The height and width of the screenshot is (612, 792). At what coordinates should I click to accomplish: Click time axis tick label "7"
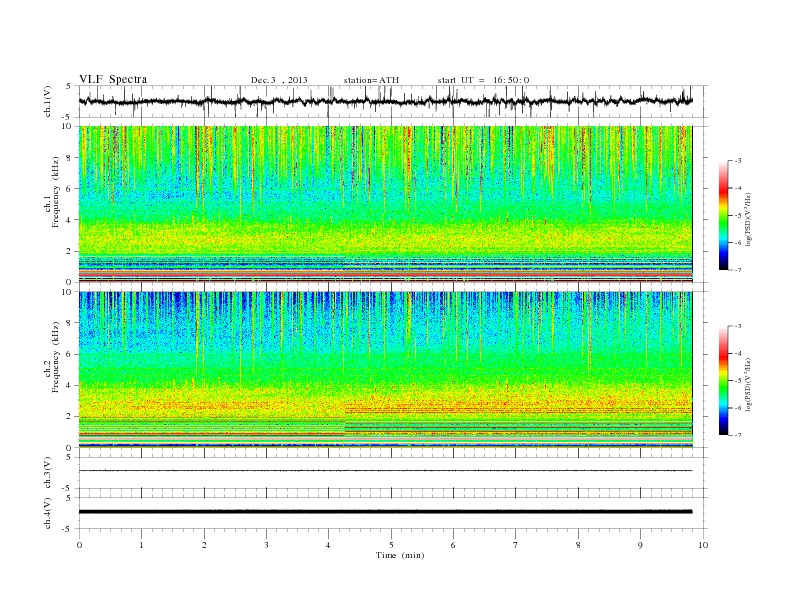516,545
